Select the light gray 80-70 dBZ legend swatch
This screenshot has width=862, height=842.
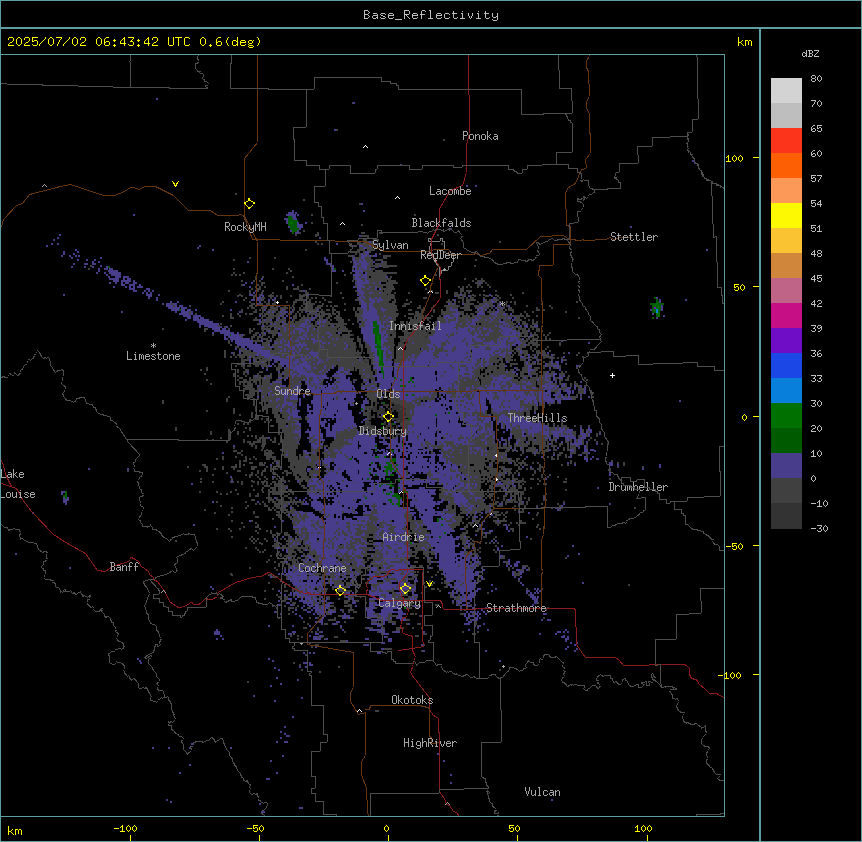click(x=786, y=91)
